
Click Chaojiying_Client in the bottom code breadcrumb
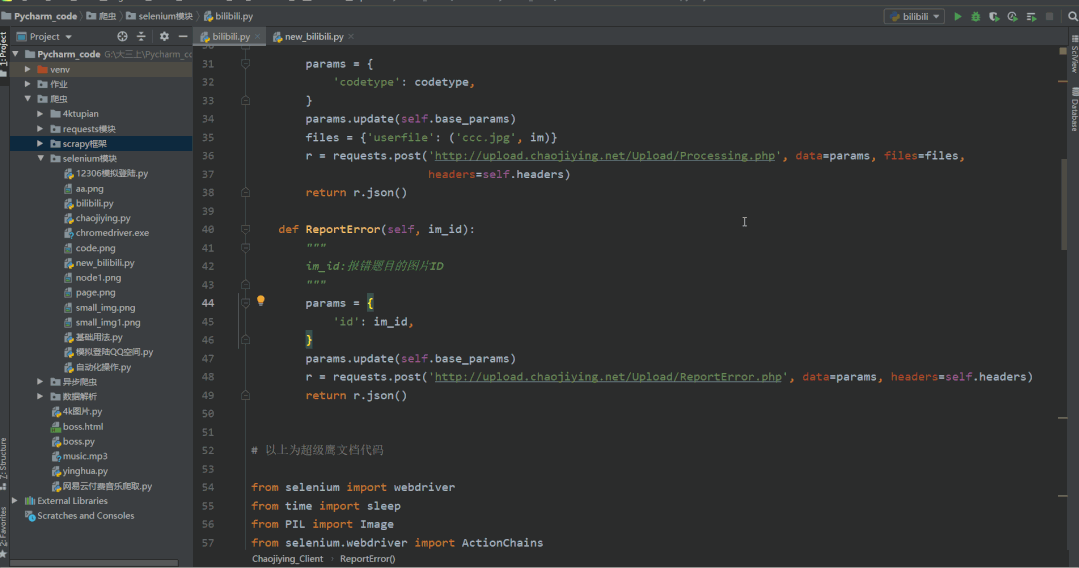(x=287, y=559)
